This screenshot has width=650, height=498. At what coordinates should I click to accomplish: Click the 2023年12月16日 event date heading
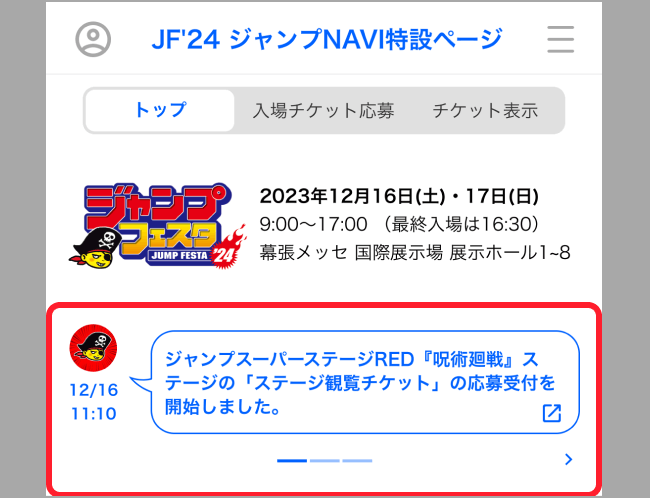pos(399,196)
